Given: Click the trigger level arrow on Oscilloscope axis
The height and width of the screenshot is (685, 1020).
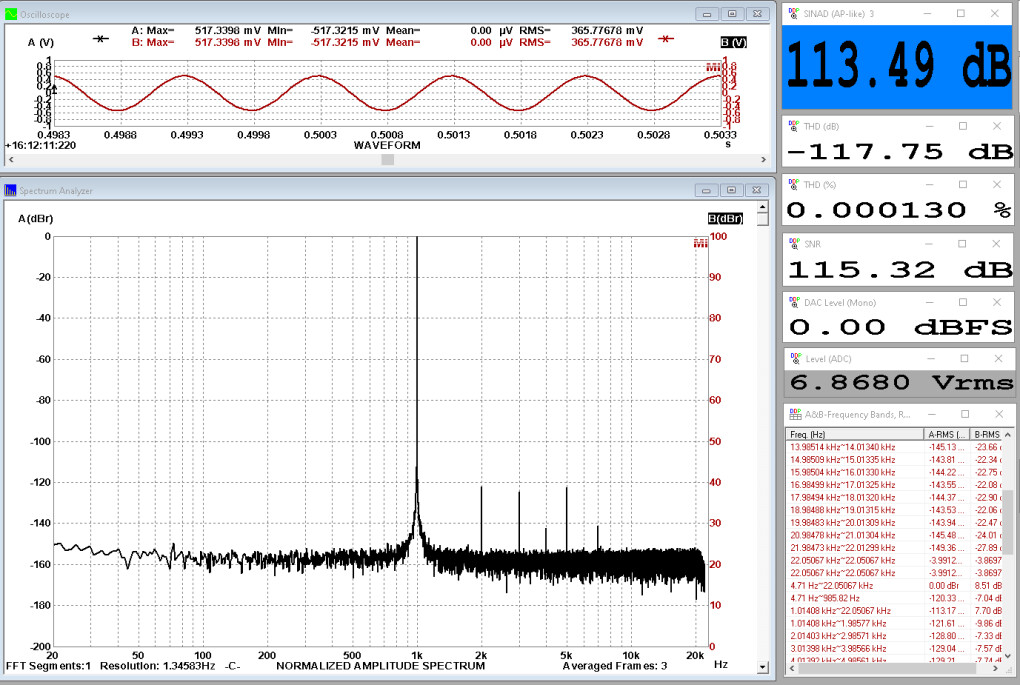Looking at the screenshot, I should point(54,87).
